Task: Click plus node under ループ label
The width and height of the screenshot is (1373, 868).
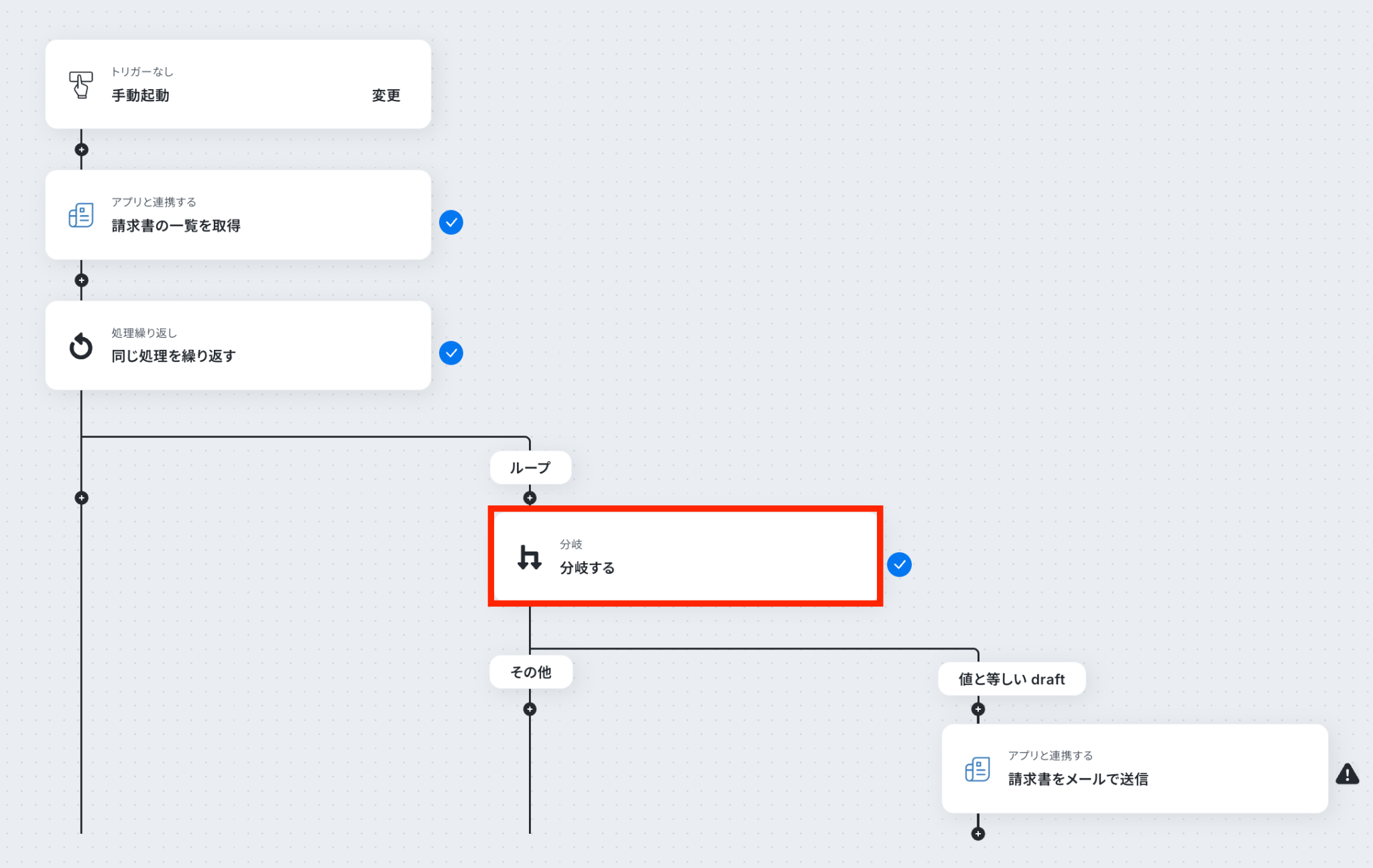Action: pyautogui.click(x=530, y=498)
